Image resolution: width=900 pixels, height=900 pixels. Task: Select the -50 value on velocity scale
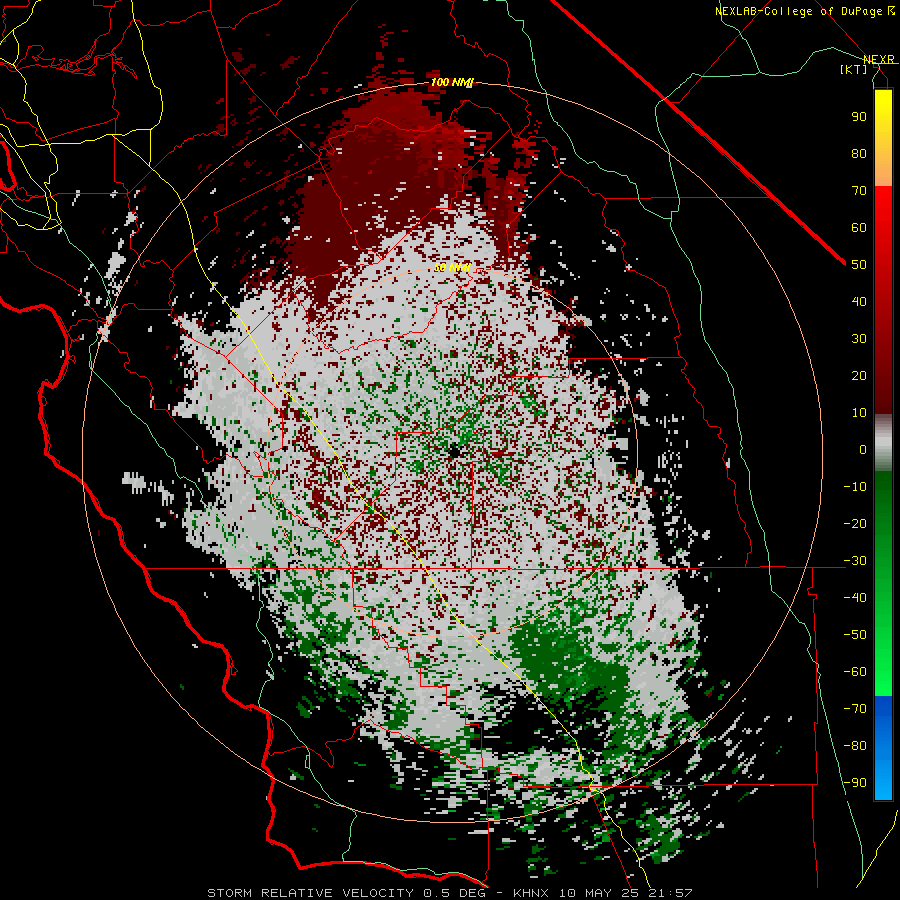coord(855,635)
